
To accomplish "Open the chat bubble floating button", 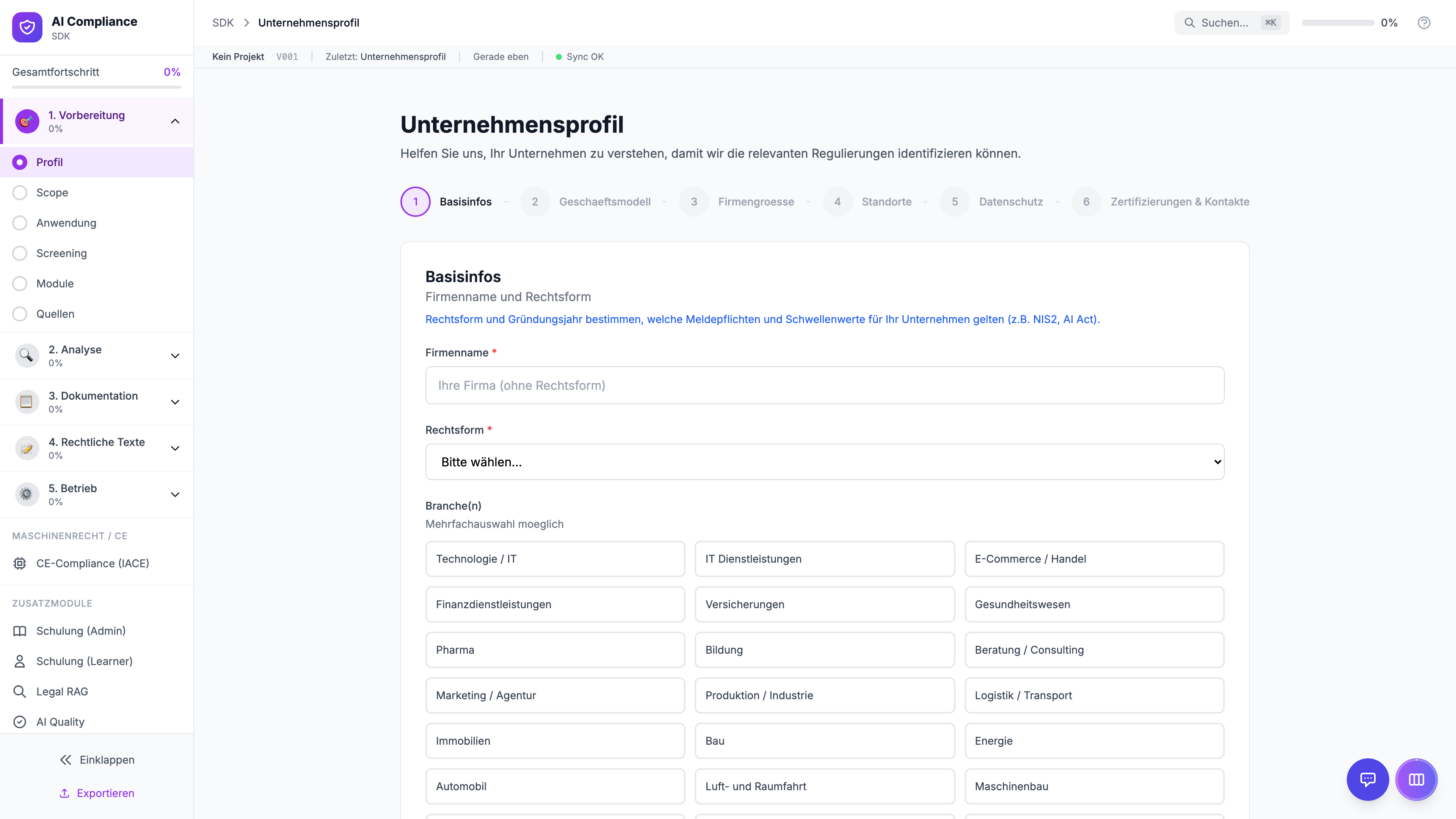I will pos(1367,780).
